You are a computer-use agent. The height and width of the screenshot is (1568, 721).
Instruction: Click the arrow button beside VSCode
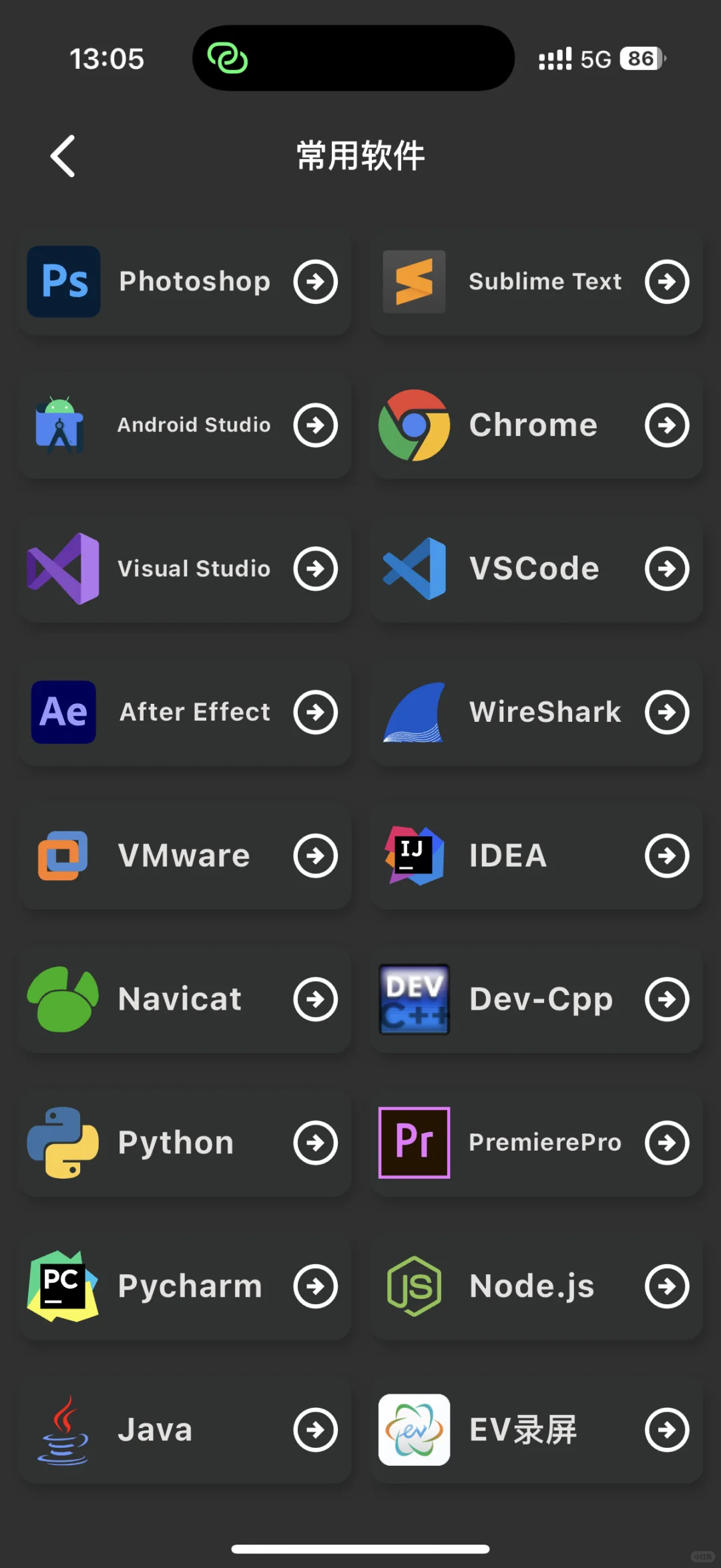point(667,569)
